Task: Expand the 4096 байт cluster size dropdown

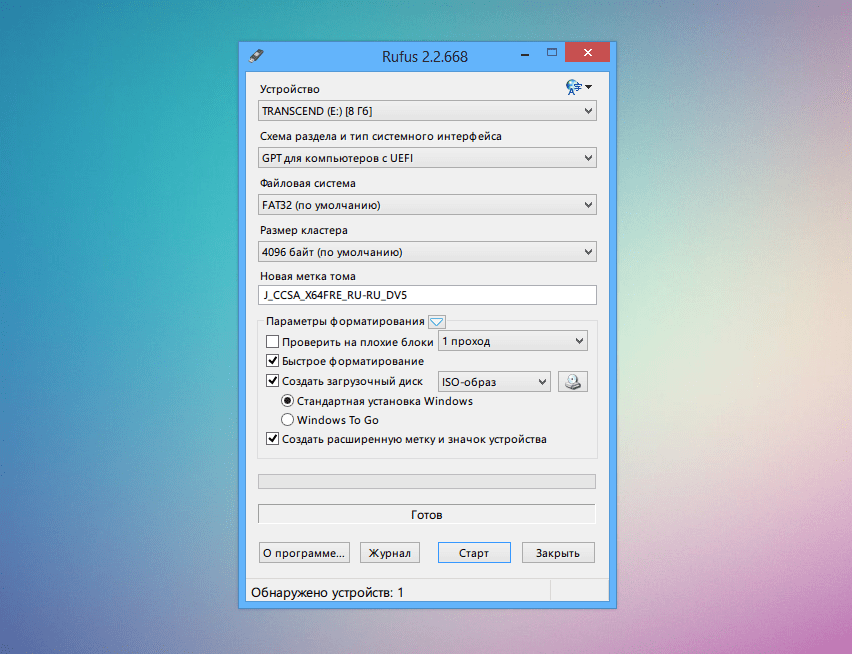Action: click(x=427, y=252)
